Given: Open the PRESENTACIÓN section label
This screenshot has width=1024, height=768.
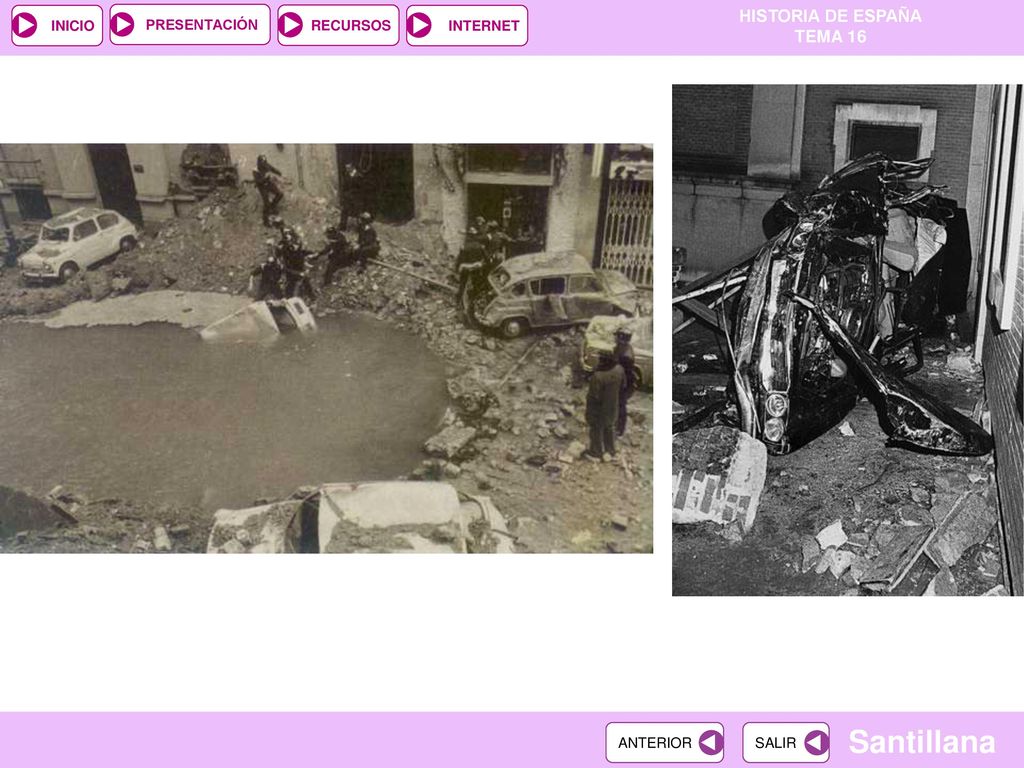Looking at the screenshot, I should pos(202,25).
